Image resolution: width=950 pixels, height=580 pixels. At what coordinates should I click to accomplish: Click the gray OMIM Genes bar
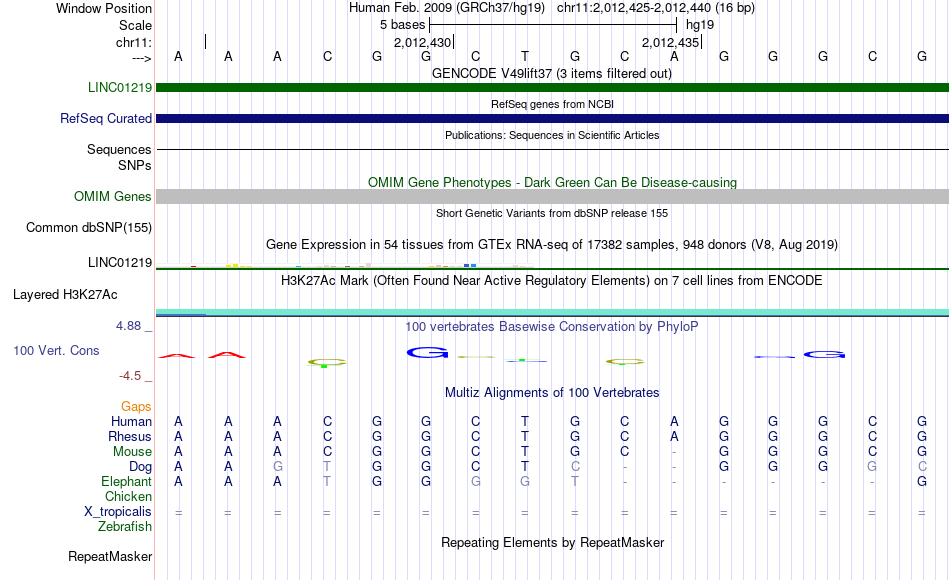(552, 196)
